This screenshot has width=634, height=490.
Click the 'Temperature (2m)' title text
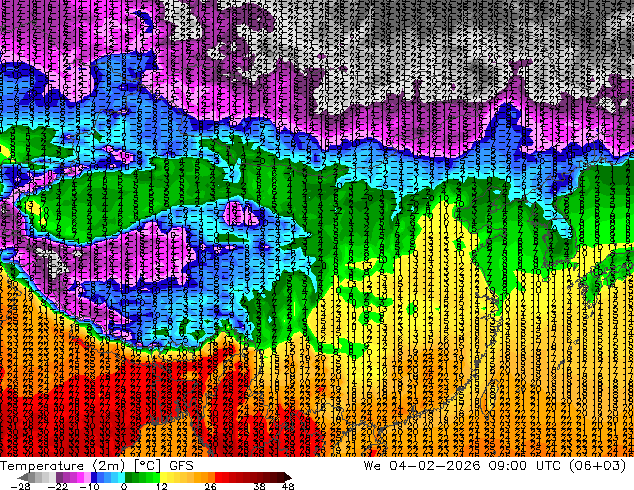tap(63, 466)
